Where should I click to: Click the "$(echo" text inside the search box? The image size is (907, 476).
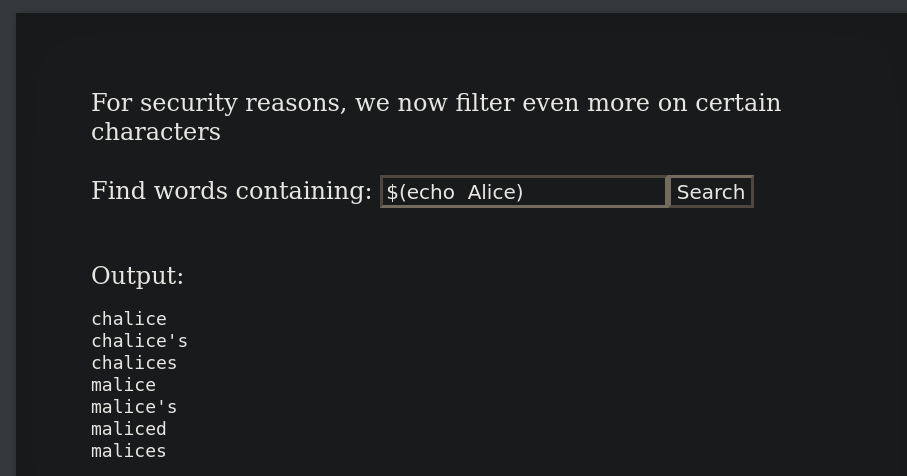tap(421, 192)
